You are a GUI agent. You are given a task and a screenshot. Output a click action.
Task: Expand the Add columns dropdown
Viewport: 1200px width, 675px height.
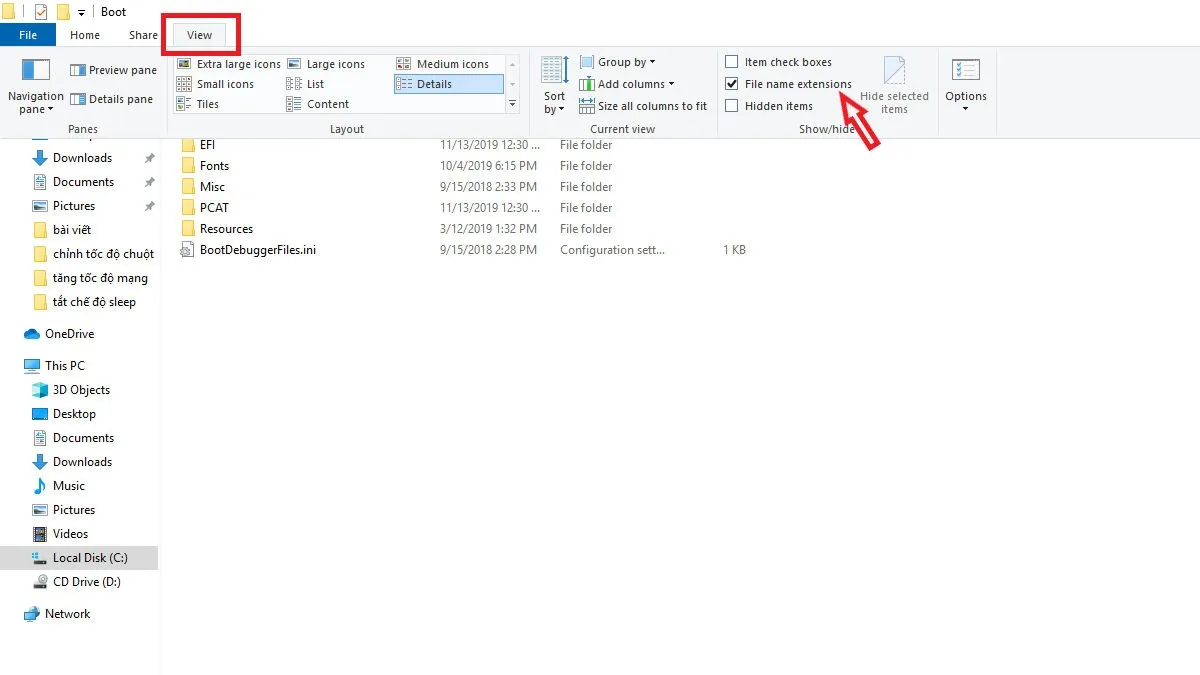pos(627,83)
